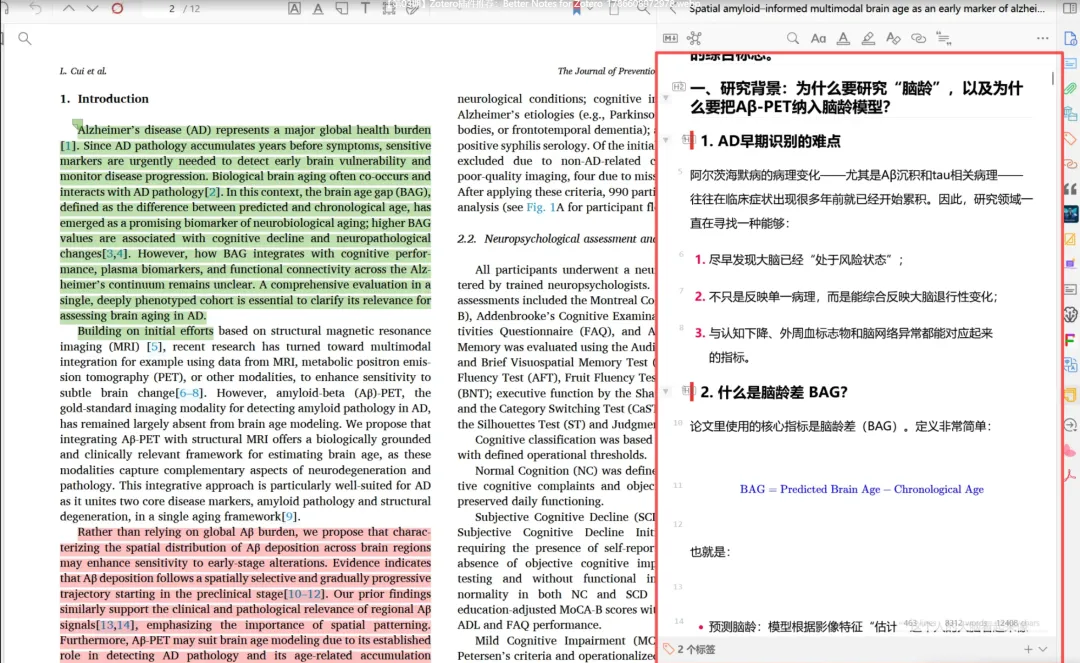Viewport: 1080px width, 663px height.
Task: Add a tag with the plus button
Action: 1028,649
